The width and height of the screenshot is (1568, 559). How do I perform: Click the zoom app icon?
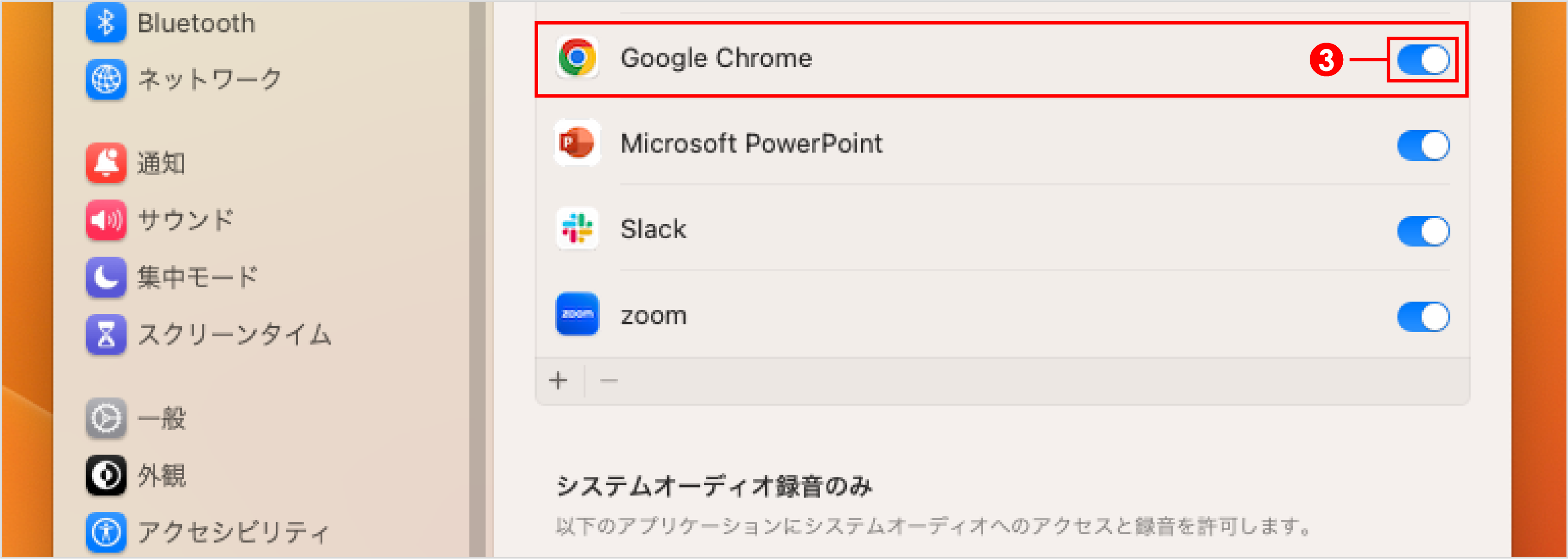(x=577, y=315)
